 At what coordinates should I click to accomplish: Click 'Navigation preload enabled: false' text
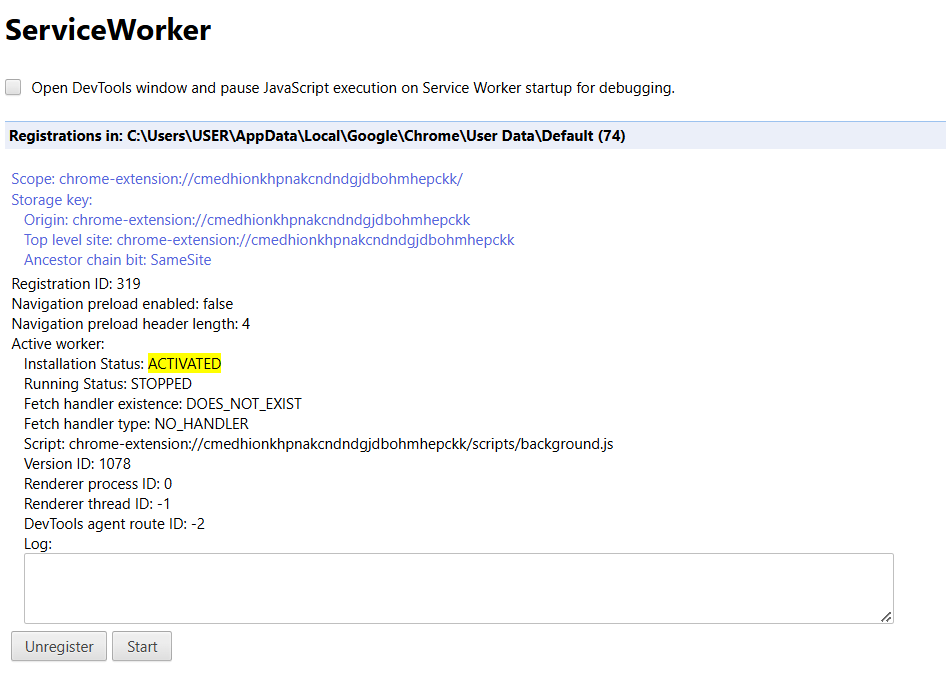[122, 303]
